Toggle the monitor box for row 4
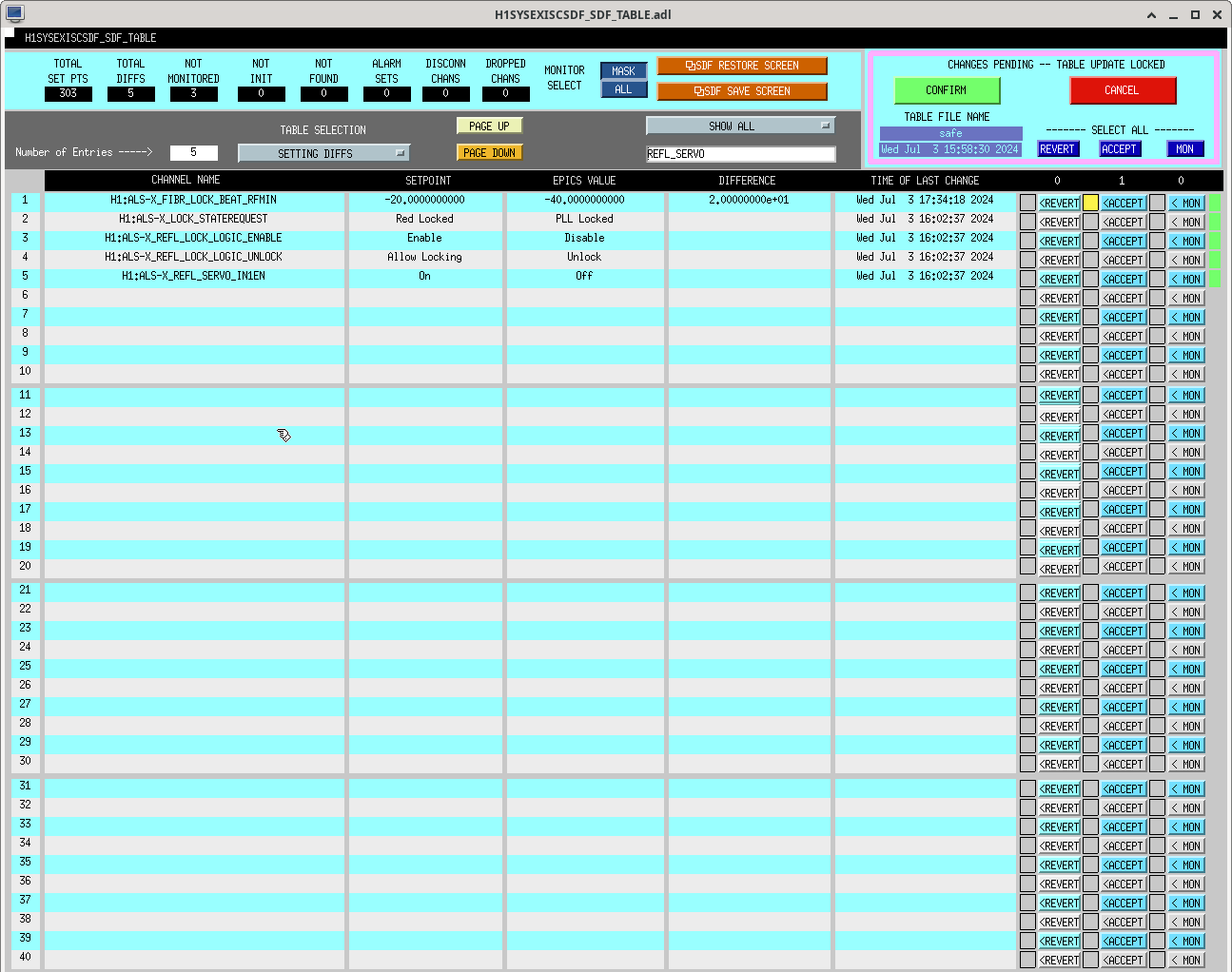Image resolution: width=1232 pixels, height=972 pixels. click(1157, 260)
